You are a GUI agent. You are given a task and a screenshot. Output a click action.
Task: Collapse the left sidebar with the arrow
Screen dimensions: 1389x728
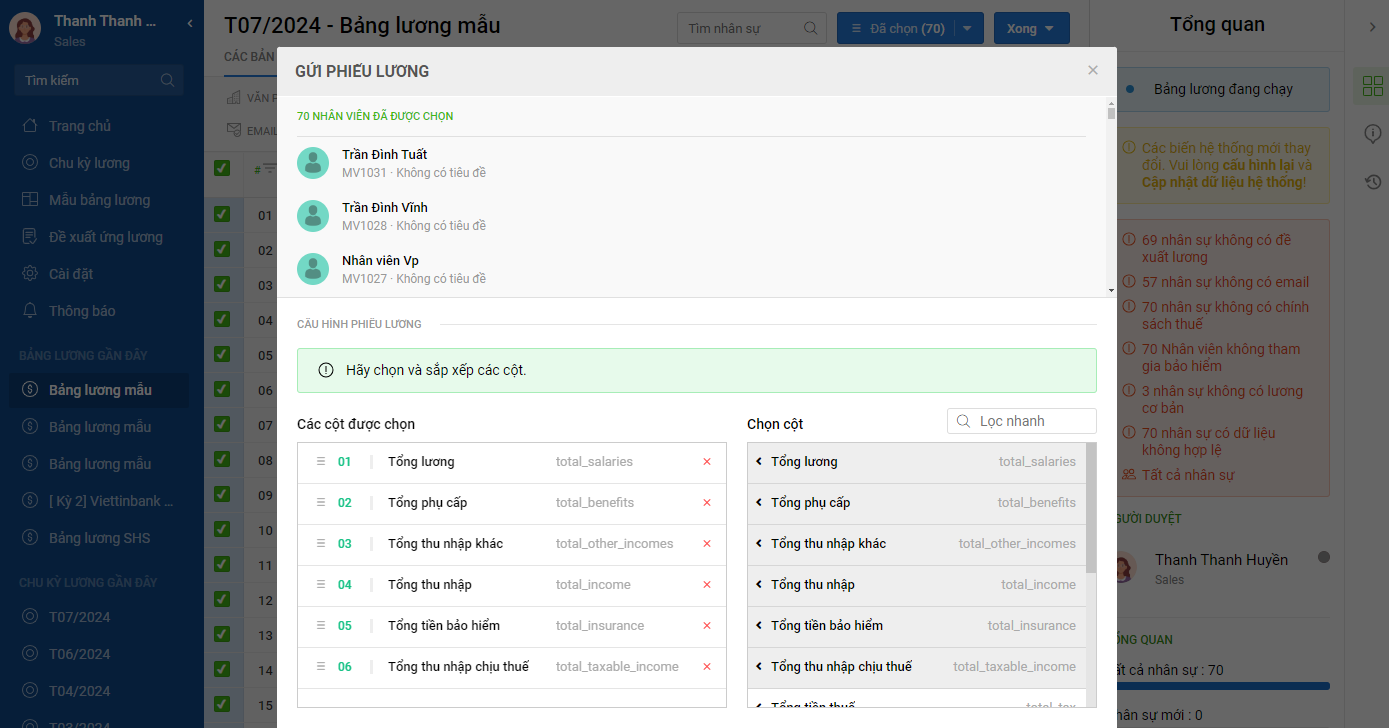190,23
